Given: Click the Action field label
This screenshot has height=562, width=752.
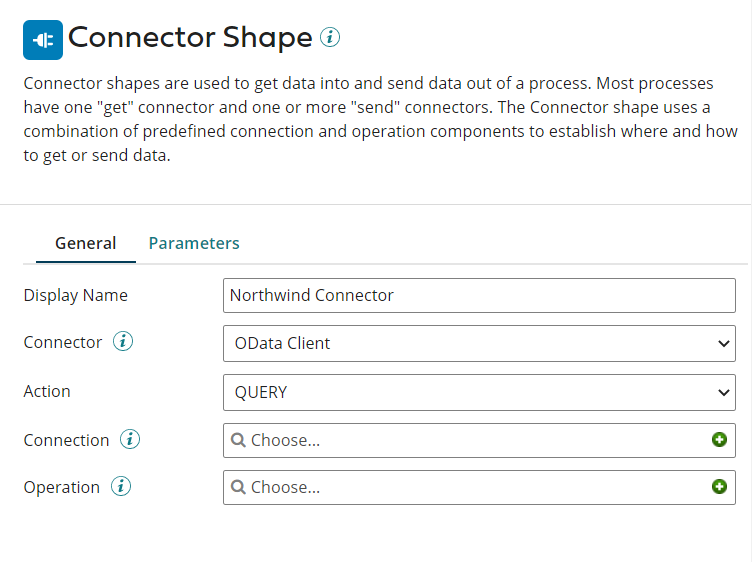Looking at the screenshot, I should click(x=47, y=392).
